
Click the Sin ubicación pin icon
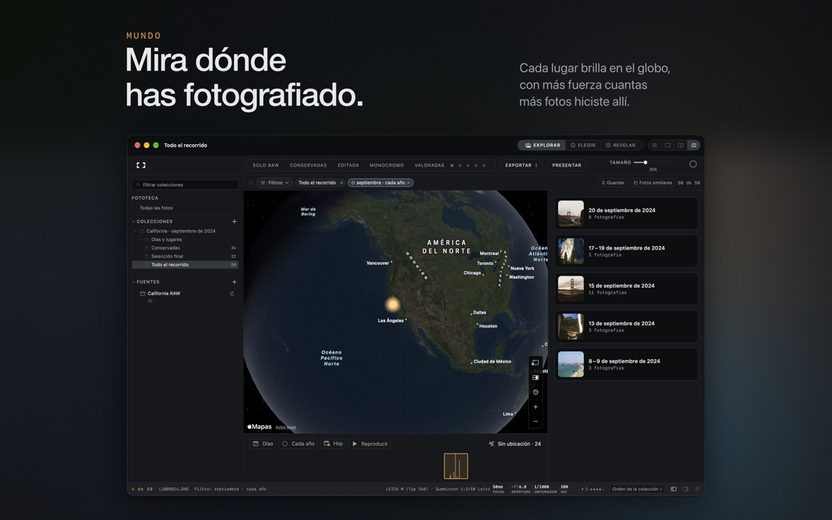pos(491,444)
